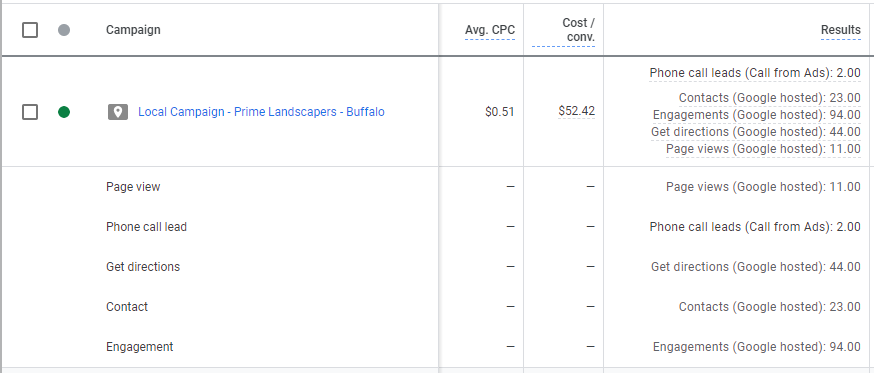Sort by the Avg. CPC column header
874x373 pixels.
(490, 31)
